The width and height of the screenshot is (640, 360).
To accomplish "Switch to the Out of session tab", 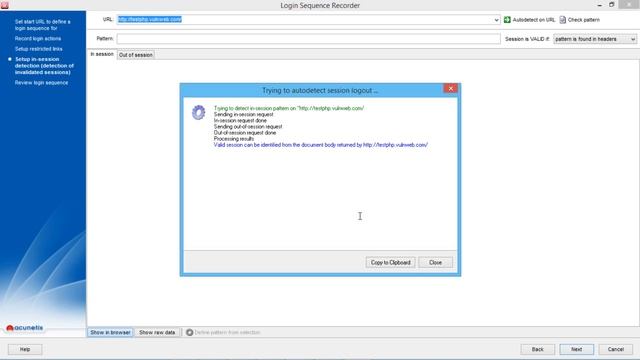I will 136,55.
